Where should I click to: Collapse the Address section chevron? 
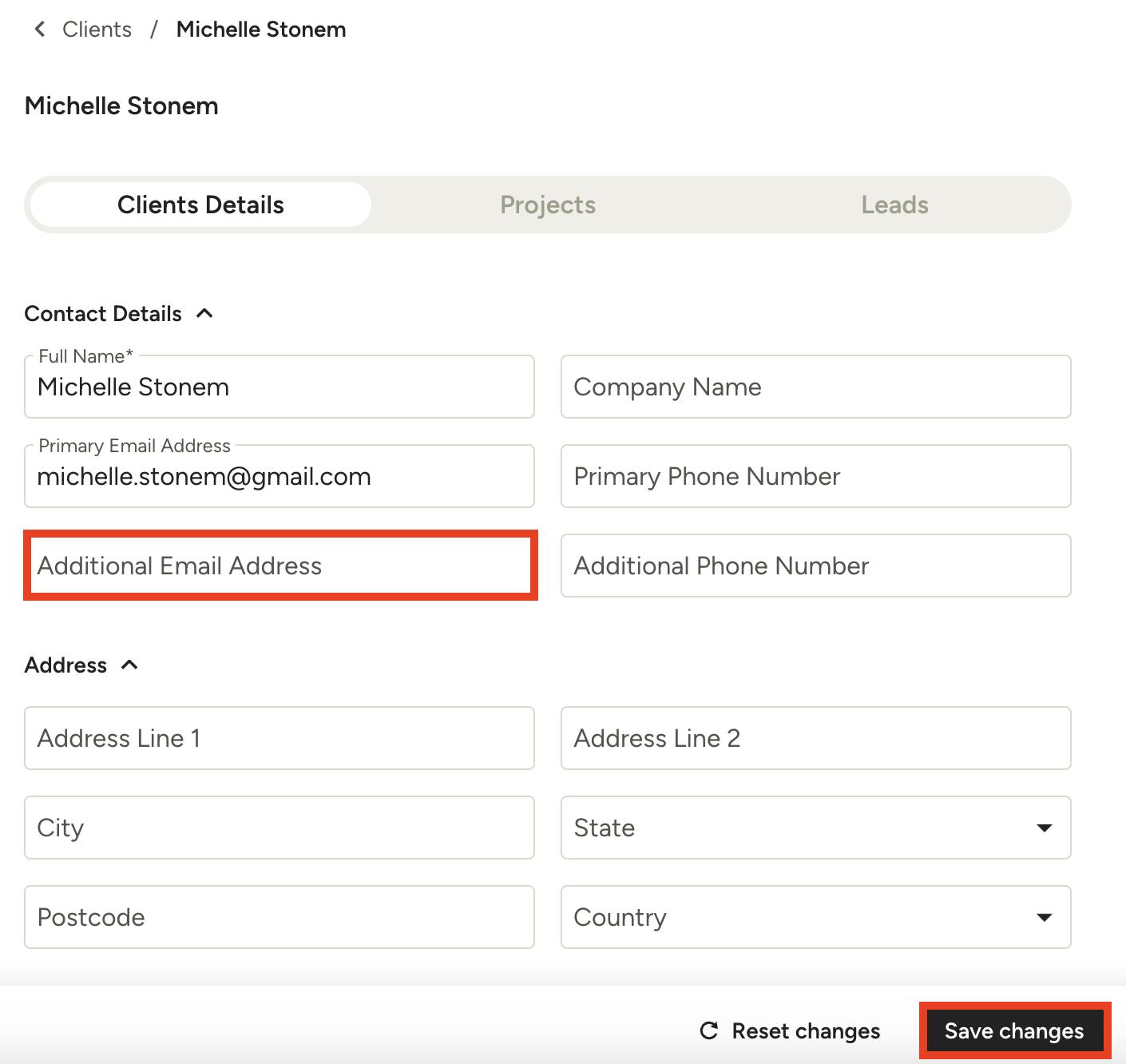pyautogui.click(x=130, y=665)
